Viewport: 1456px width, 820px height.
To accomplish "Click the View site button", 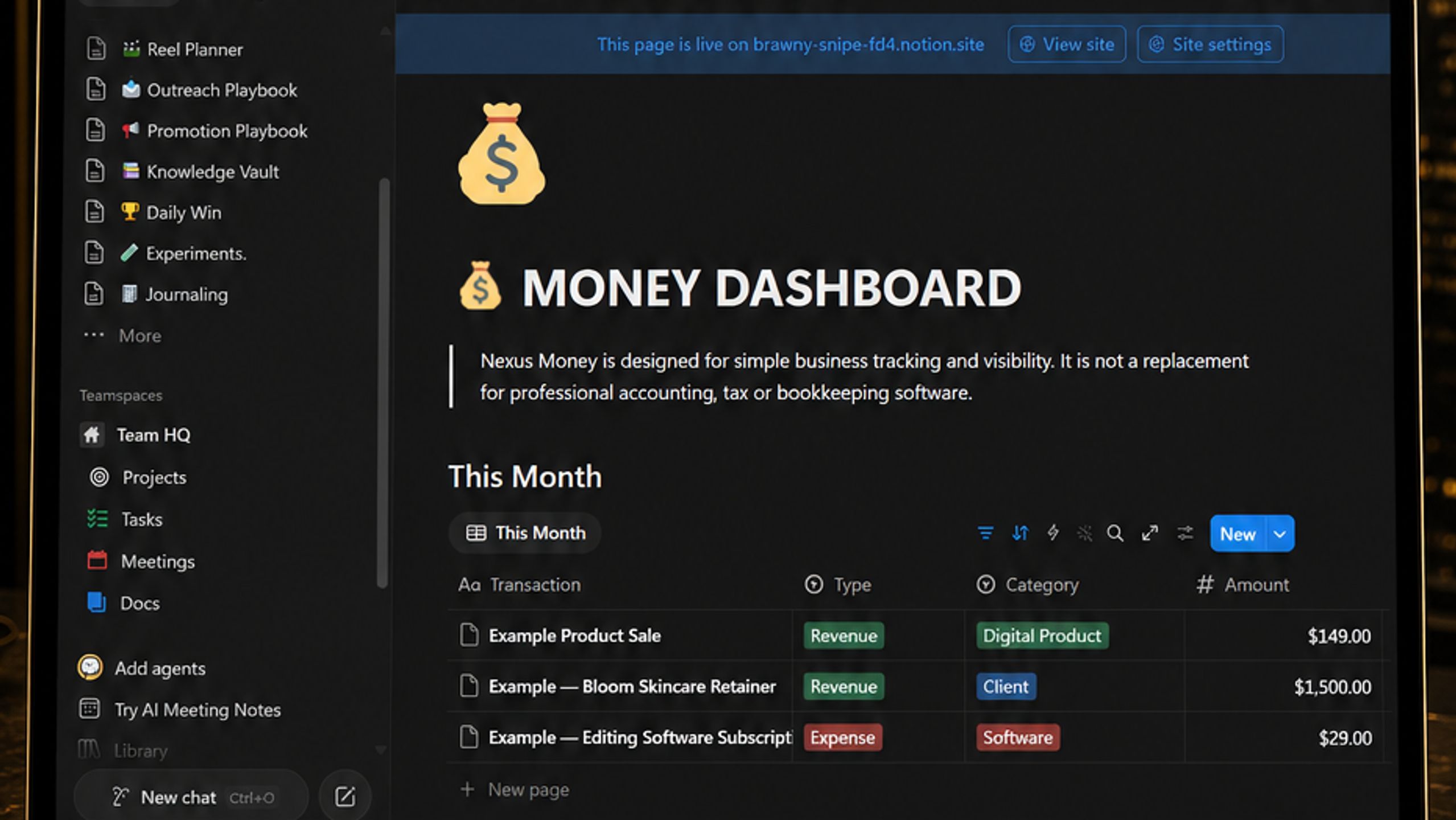I will pyautogui.click(x=1067, y=44).
